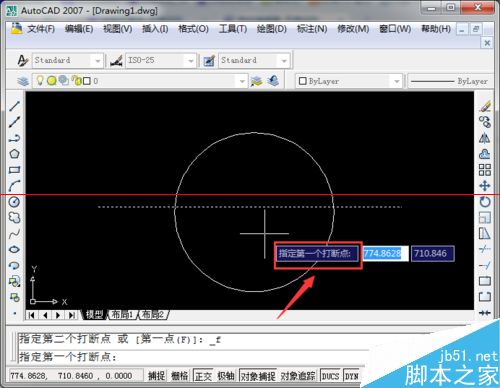Select the Arc tool
Viewport: 500px width, 388px height.
point(14,186)
